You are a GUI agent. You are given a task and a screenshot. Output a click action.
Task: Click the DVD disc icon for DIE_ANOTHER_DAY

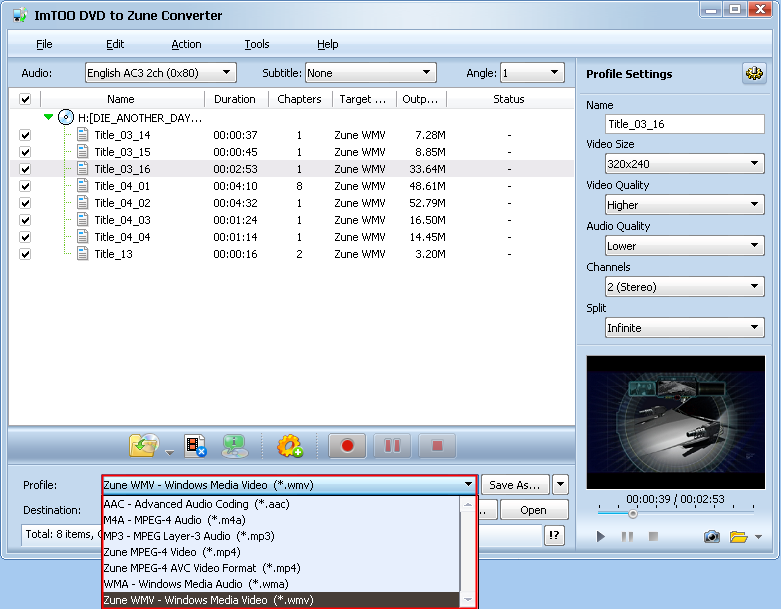(x=66, y=118)
